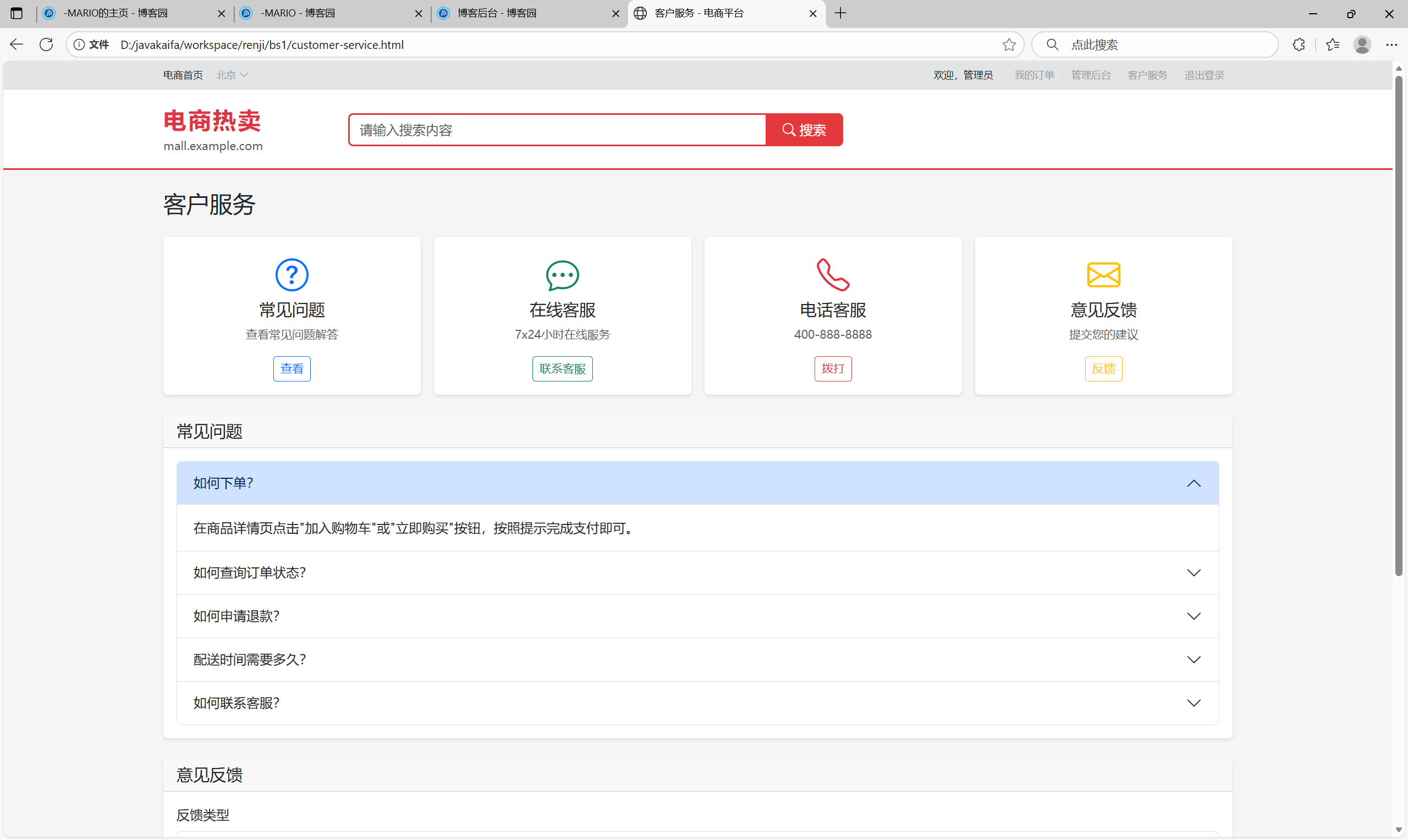Click the yellow envelope feedback icon
This screenshot has width=1408, height=840.
pos(1103,274)
